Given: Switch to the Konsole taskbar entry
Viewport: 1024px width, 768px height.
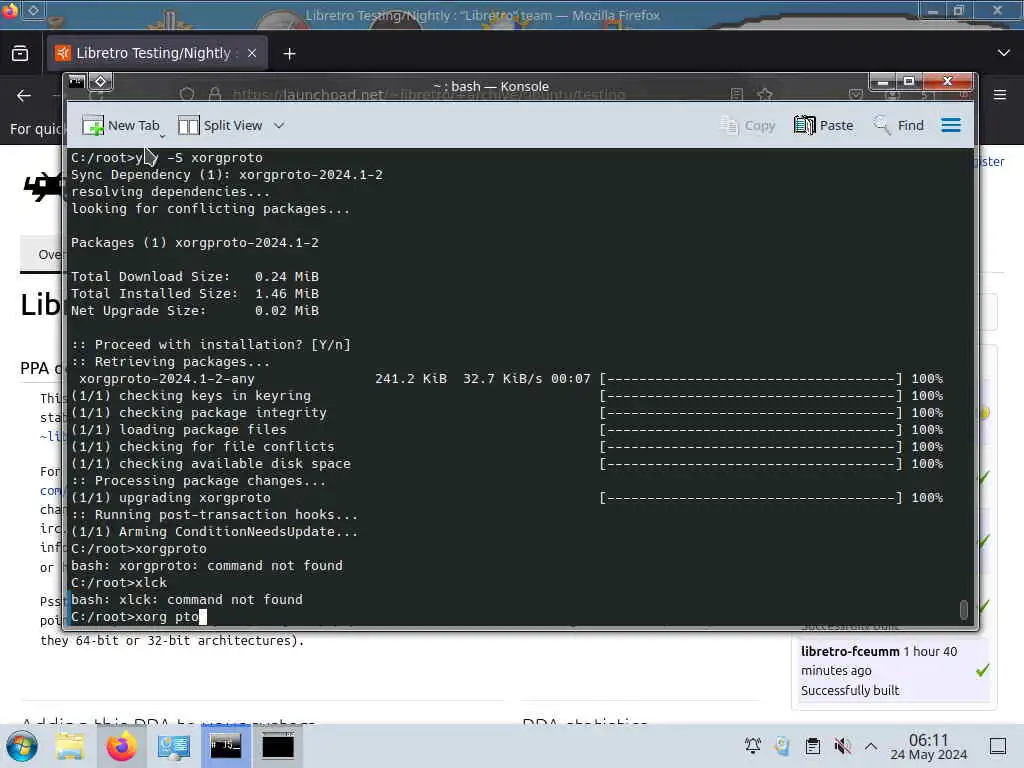Looking at the screenshot, I should (x=225, y=746).
